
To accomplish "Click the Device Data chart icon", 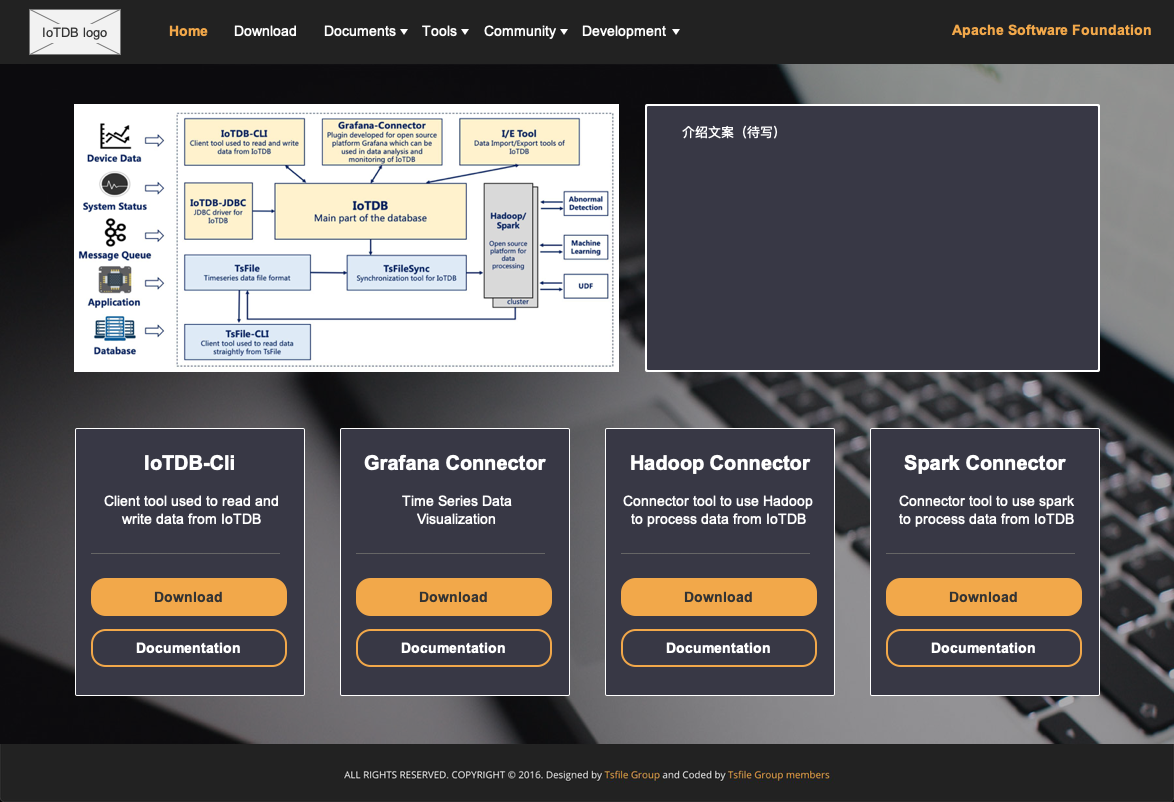I will (x=115, y=136).
